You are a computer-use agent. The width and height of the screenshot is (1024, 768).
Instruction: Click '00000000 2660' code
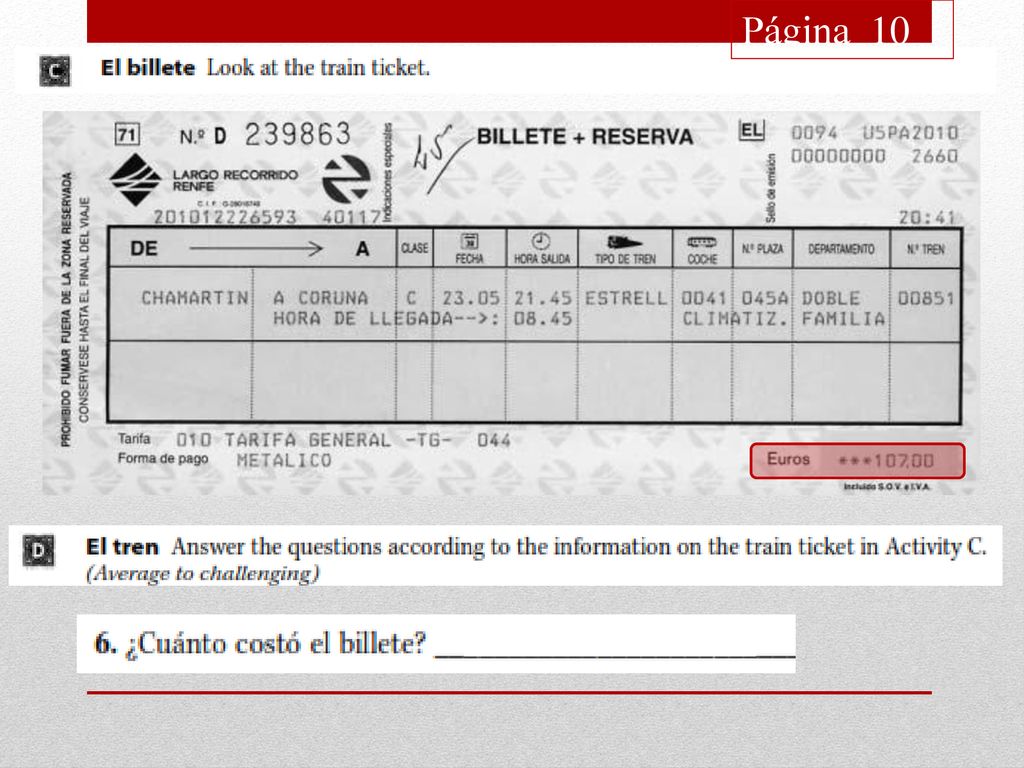coord(874,156)
